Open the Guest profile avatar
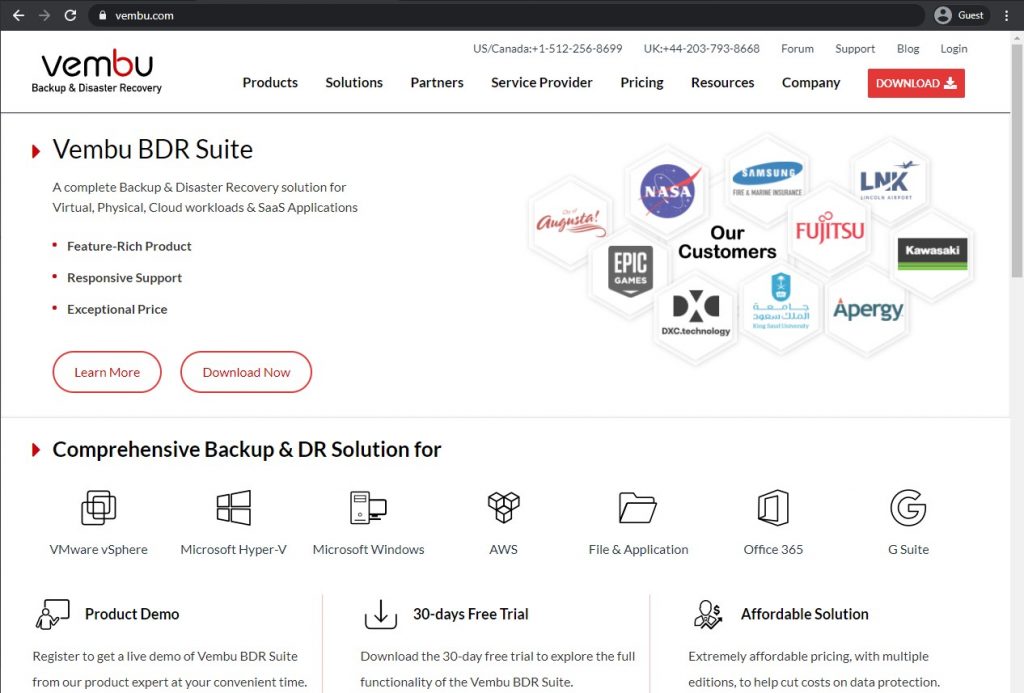 coord(942,15)
